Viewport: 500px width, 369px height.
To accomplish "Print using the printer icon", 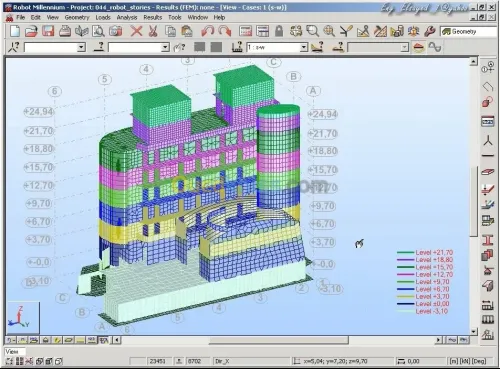I will pos(65,31).
